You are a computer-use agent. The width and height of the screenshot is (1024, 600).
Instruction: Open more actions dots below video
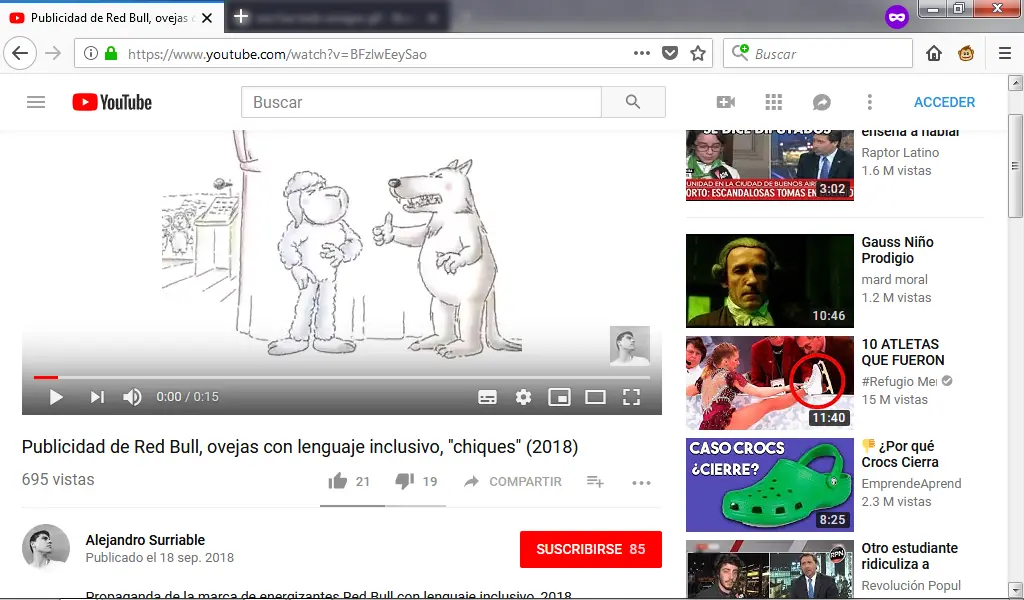click(641, 483)
